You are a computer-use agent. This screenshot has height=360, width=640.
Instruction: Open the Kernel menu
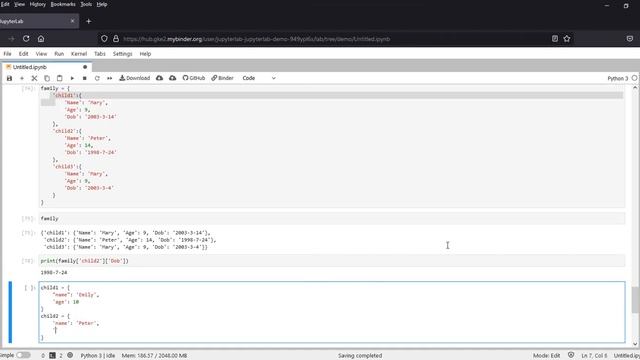(x=79, y=53)
